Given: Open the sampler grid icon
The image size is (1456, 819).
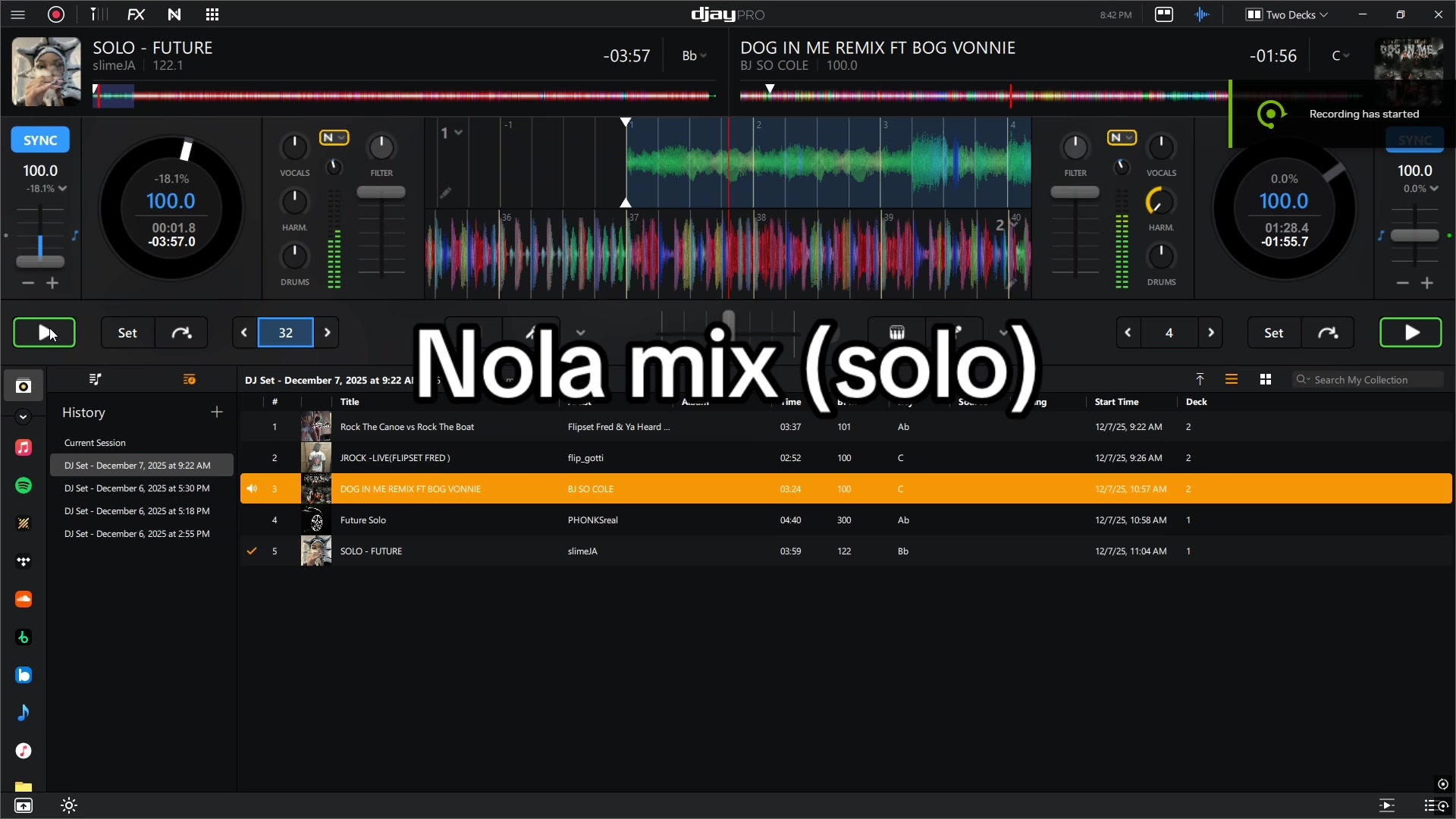Looking at the screenshot, I should click(x=212, y=14).
